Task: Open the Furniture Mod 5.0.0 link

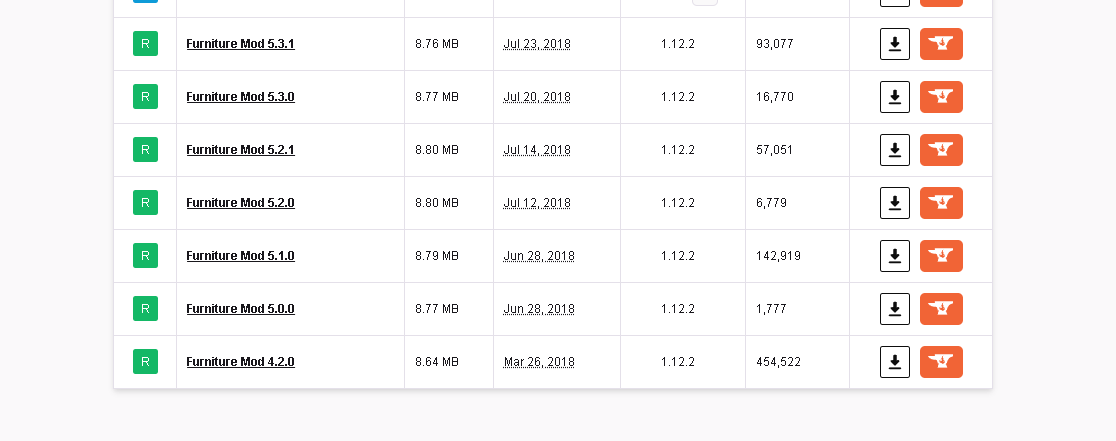Action: point(241,309)
